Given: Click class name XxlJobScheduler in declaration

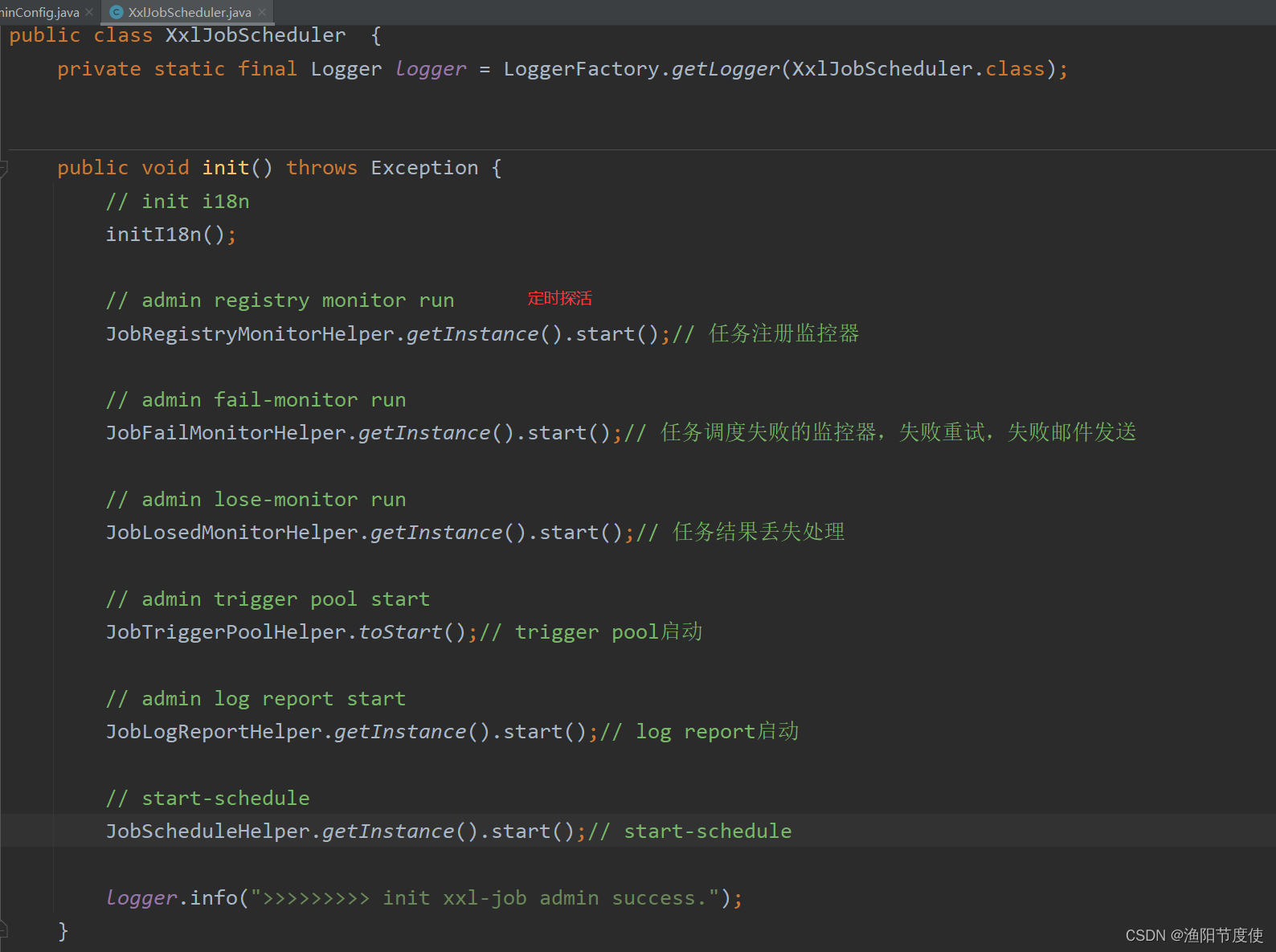Looking at the screenshot, I should [256, 35].
